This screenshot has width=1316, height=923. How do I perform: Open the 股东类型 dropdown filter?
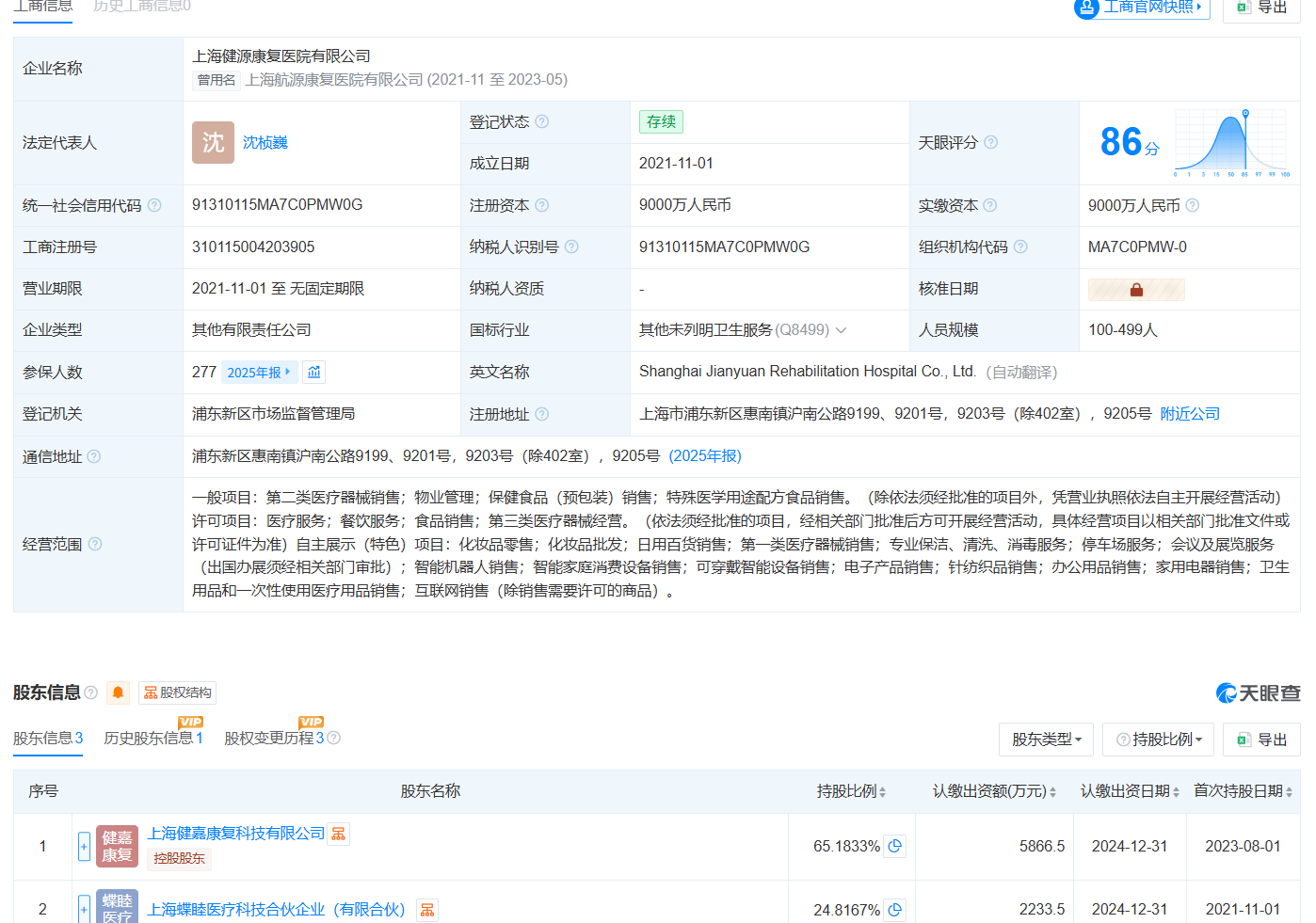[1046, 740]
